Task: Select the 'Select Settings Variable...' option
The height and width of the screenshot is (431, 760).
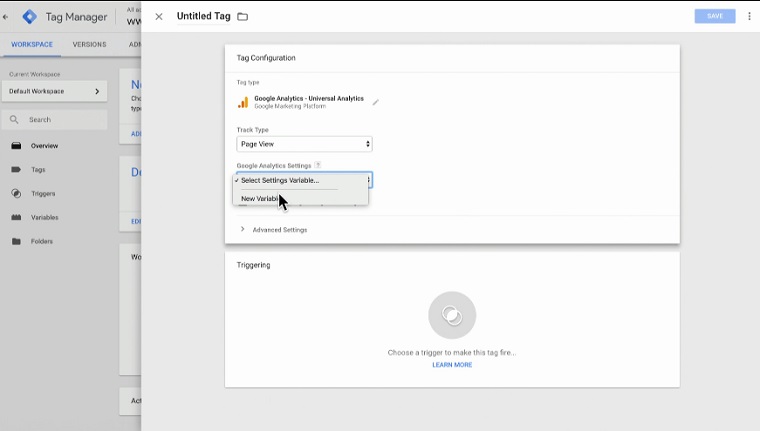Action: point(280,181)
